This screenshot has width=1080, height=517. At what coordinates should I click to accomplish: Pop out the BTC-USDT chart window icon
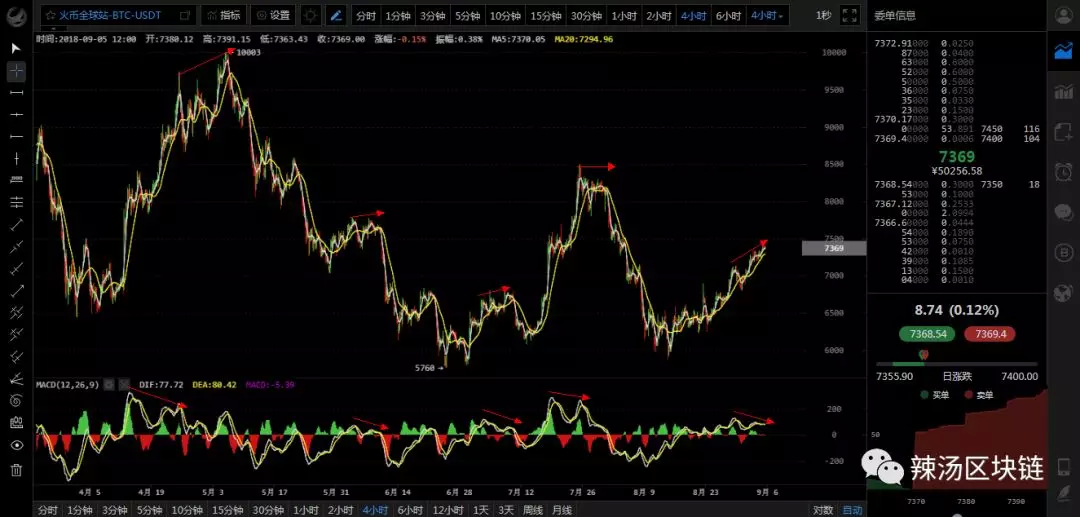tap(185, 15)
